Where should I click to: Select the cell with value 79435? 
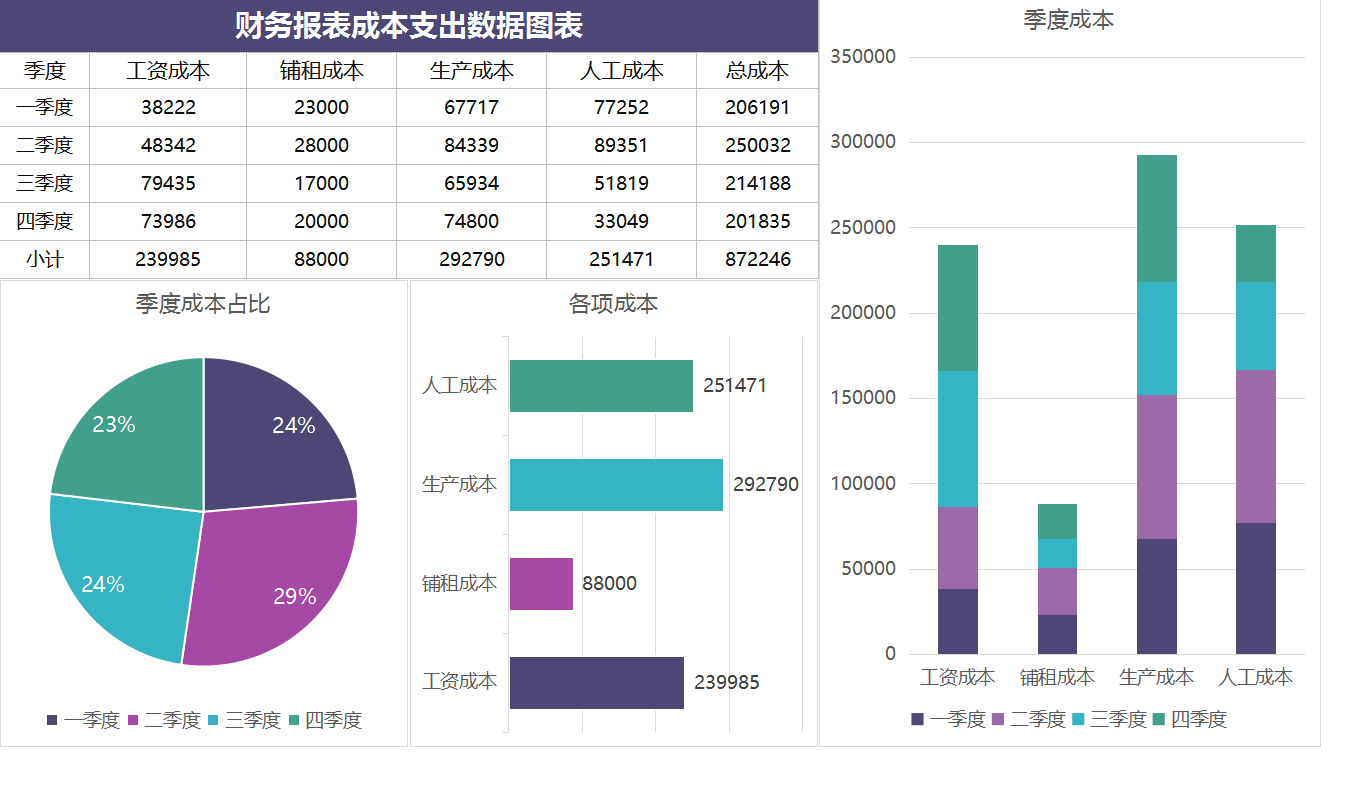coord(168,184)
